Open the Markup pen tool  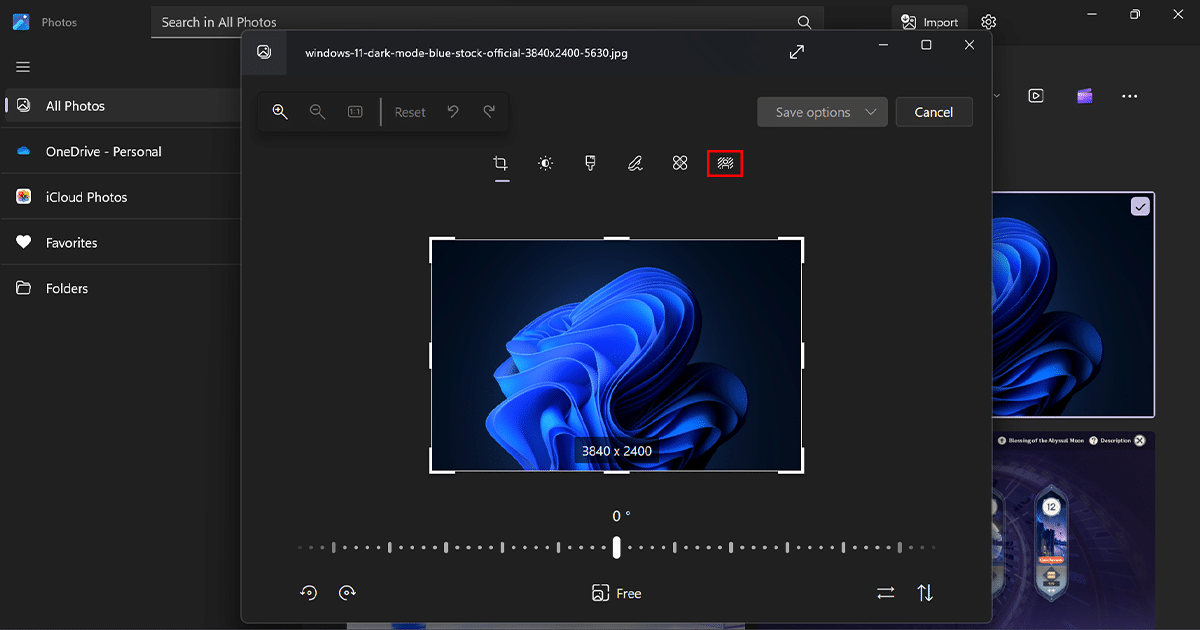pyautogui.click(x=635, y=163)
